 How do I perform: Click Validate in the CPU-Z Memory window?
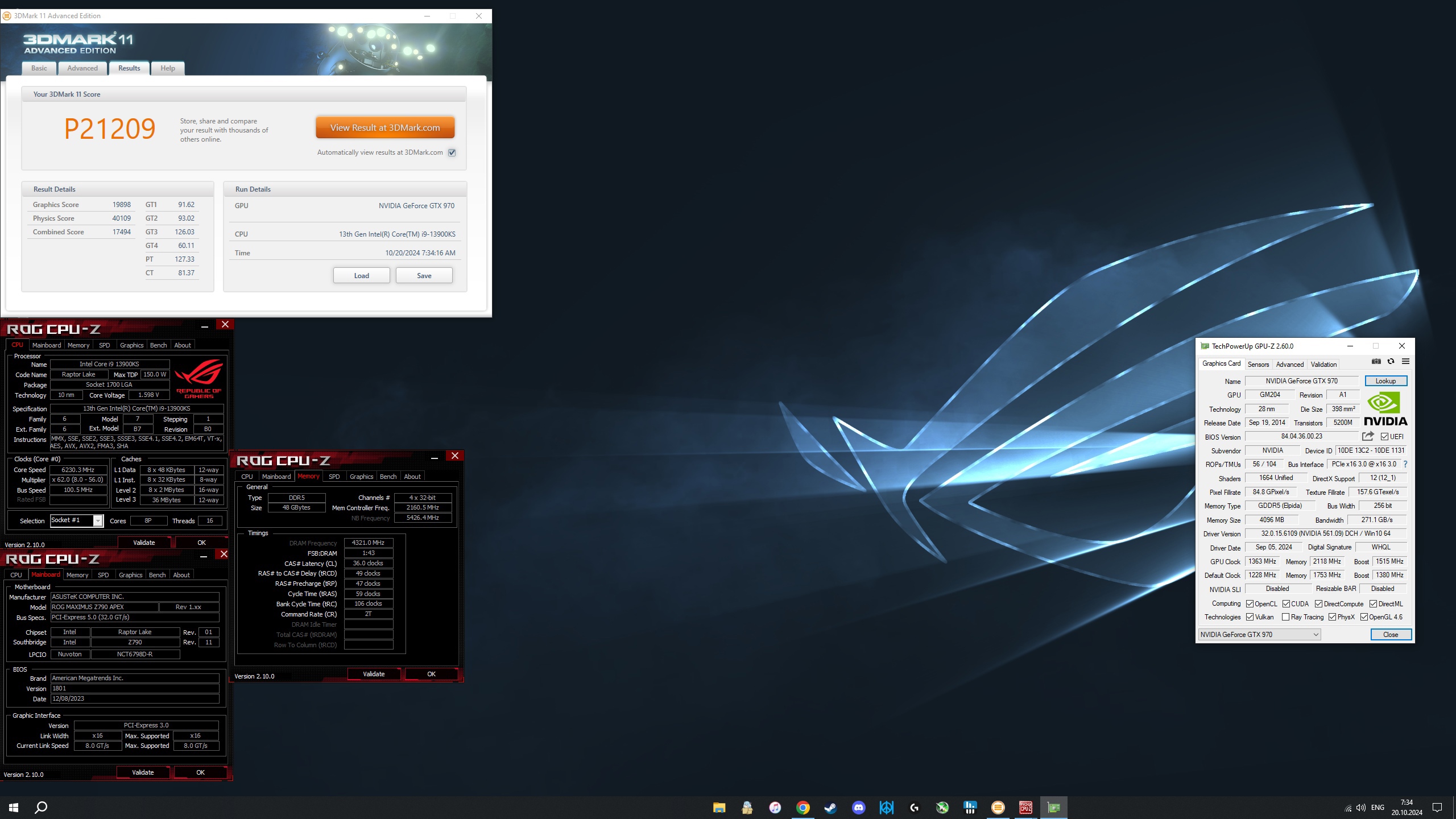[x=374, y=674]
